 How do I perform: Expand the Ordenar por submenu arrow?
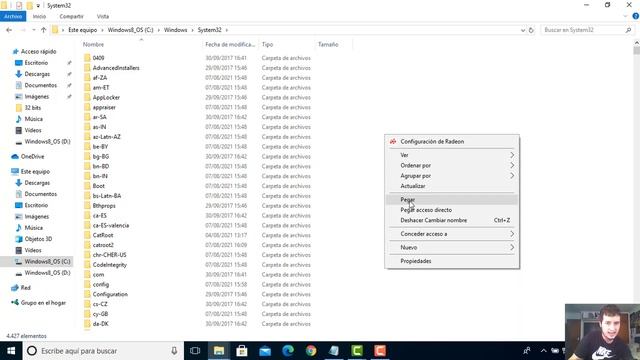(512, 165)
